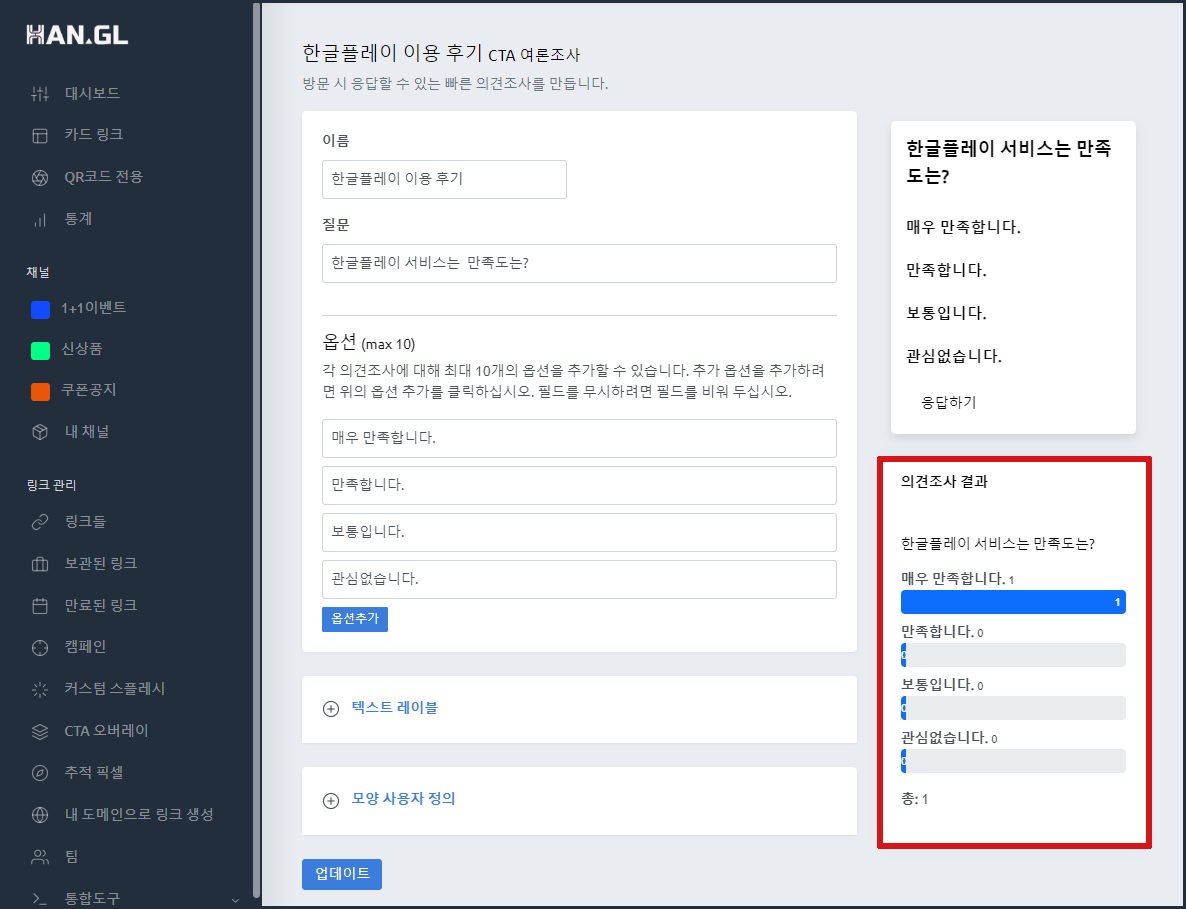1186x909 pixels.
Task: Click the 만족합니다. option field
Action: point(579,486)
